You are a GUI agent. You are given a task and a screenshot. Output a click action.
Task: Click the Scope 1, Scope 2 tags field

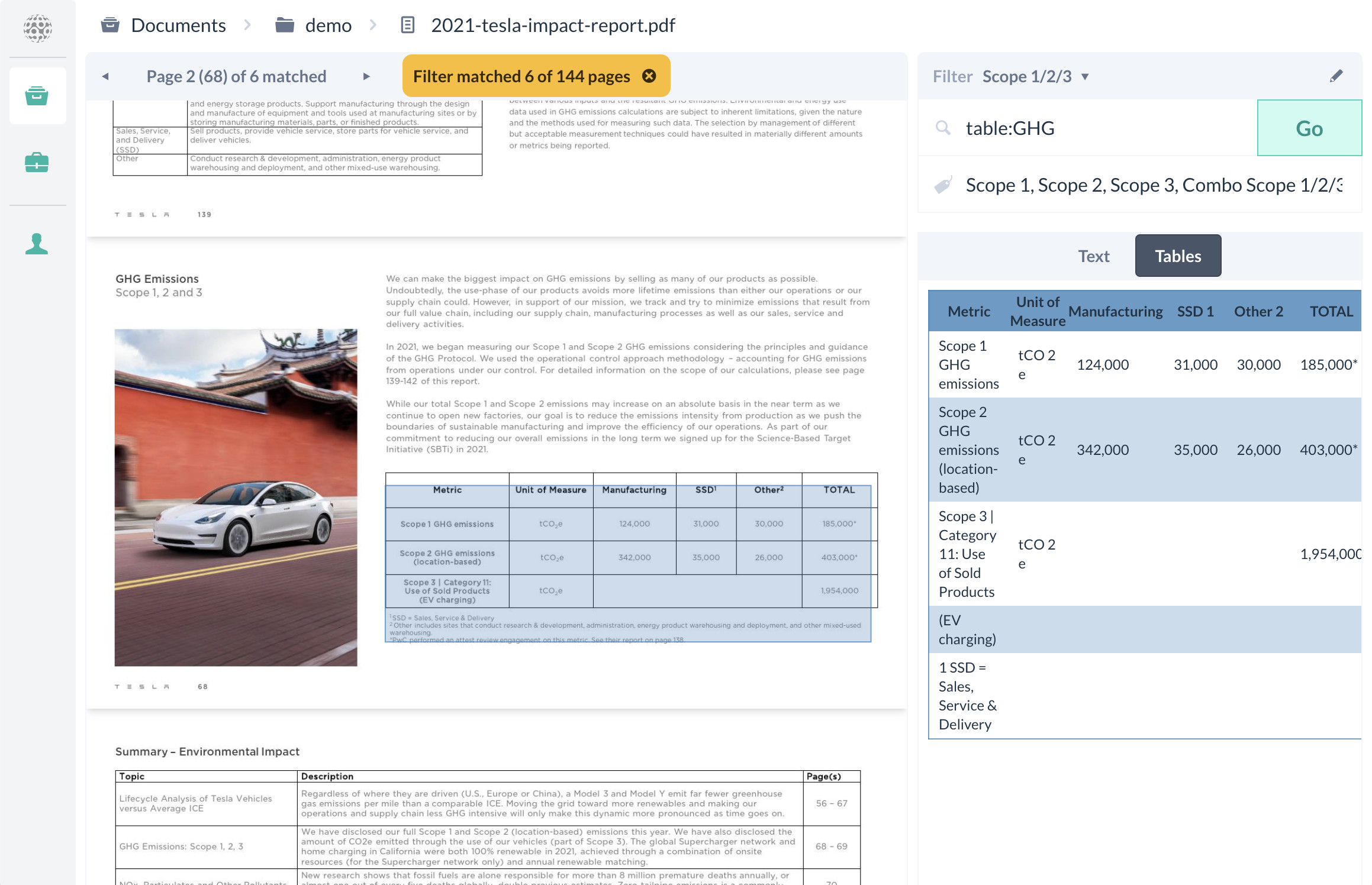click(x=1153, y=185)
